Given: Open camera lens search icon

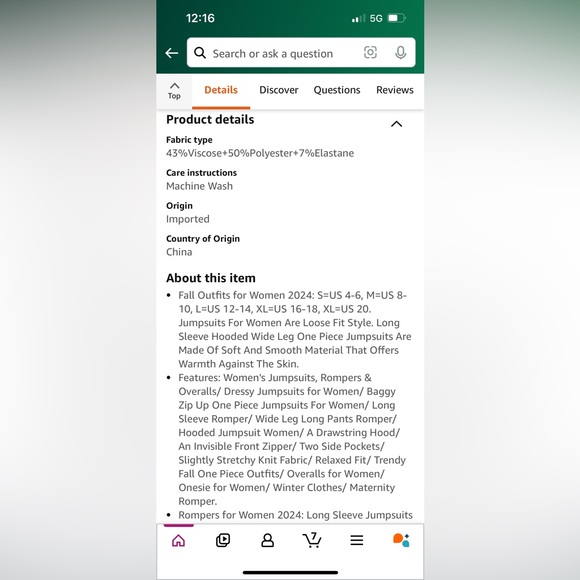Looking at the screenshot, I should click(370, 53).
